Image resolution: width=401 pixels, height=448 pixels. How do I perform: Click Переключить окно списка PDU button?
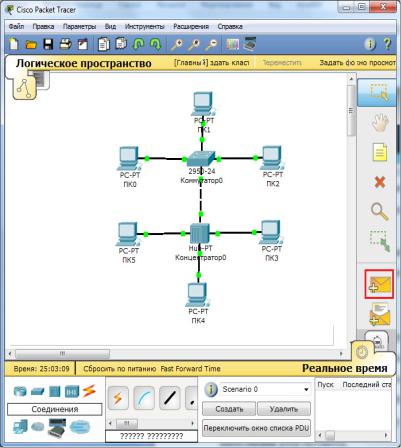[256, 428]
